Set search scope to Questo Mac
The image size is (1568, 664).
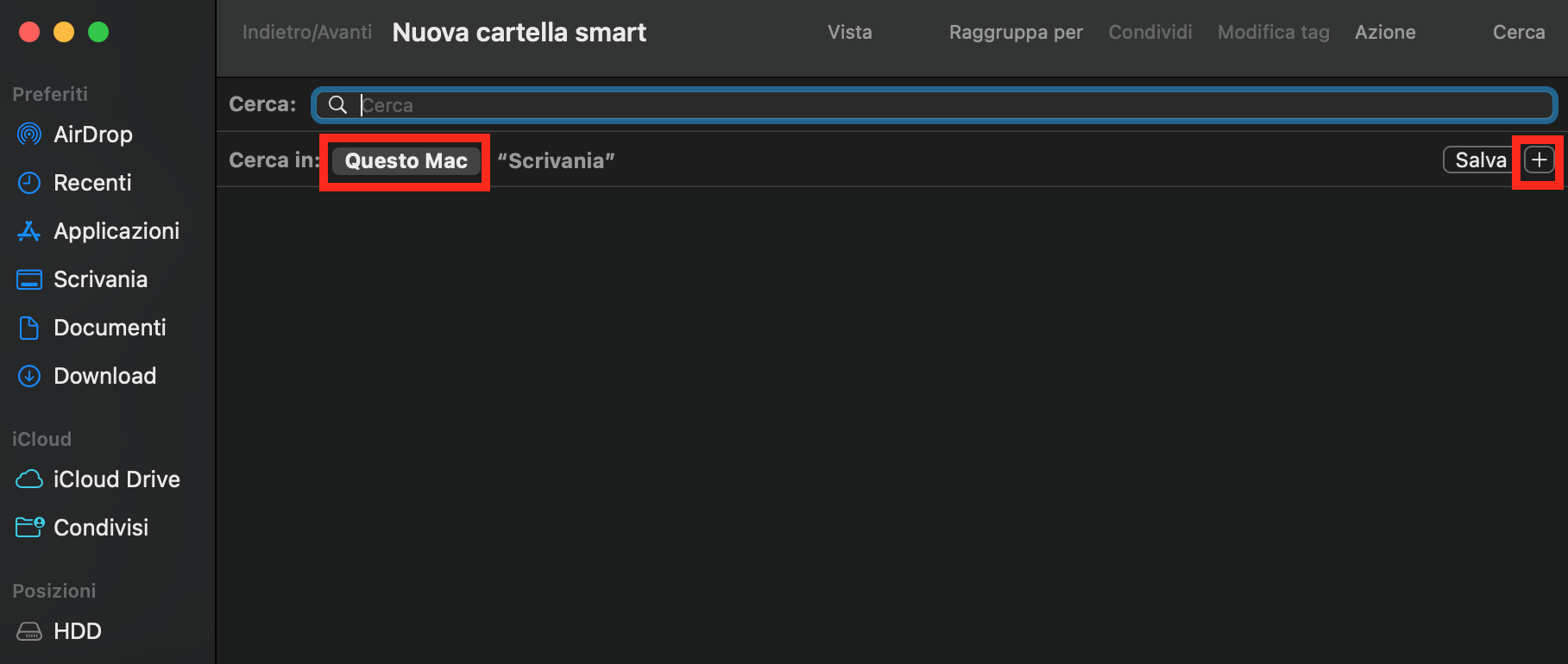pyautogui.click(x=405, y=160)
